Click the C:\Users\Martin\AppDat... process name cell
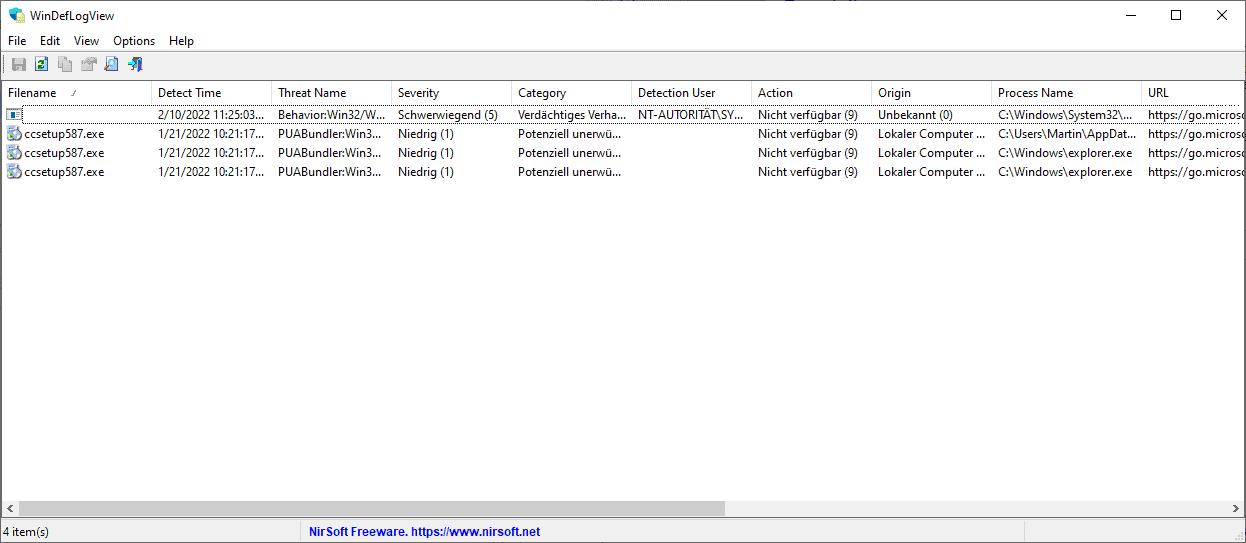The height and width of the screenshot is (543, 1246). (1067, 134)
